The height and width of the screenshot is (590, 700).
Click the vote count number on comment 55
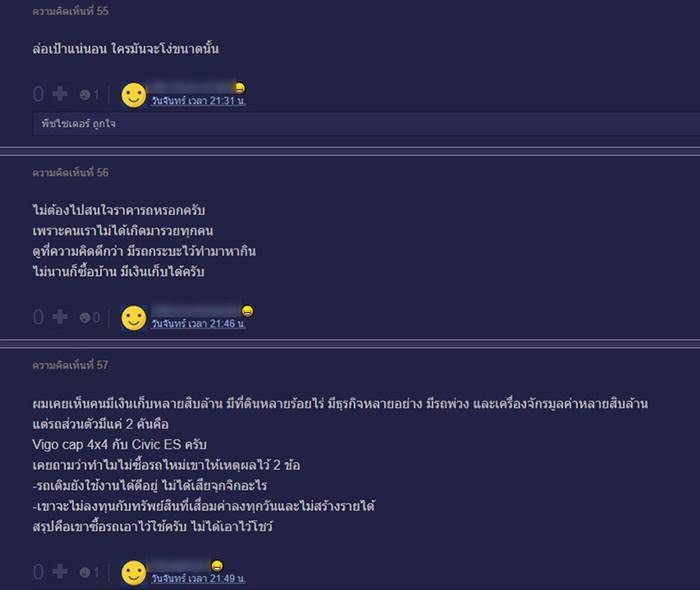[x=38, y=95]
